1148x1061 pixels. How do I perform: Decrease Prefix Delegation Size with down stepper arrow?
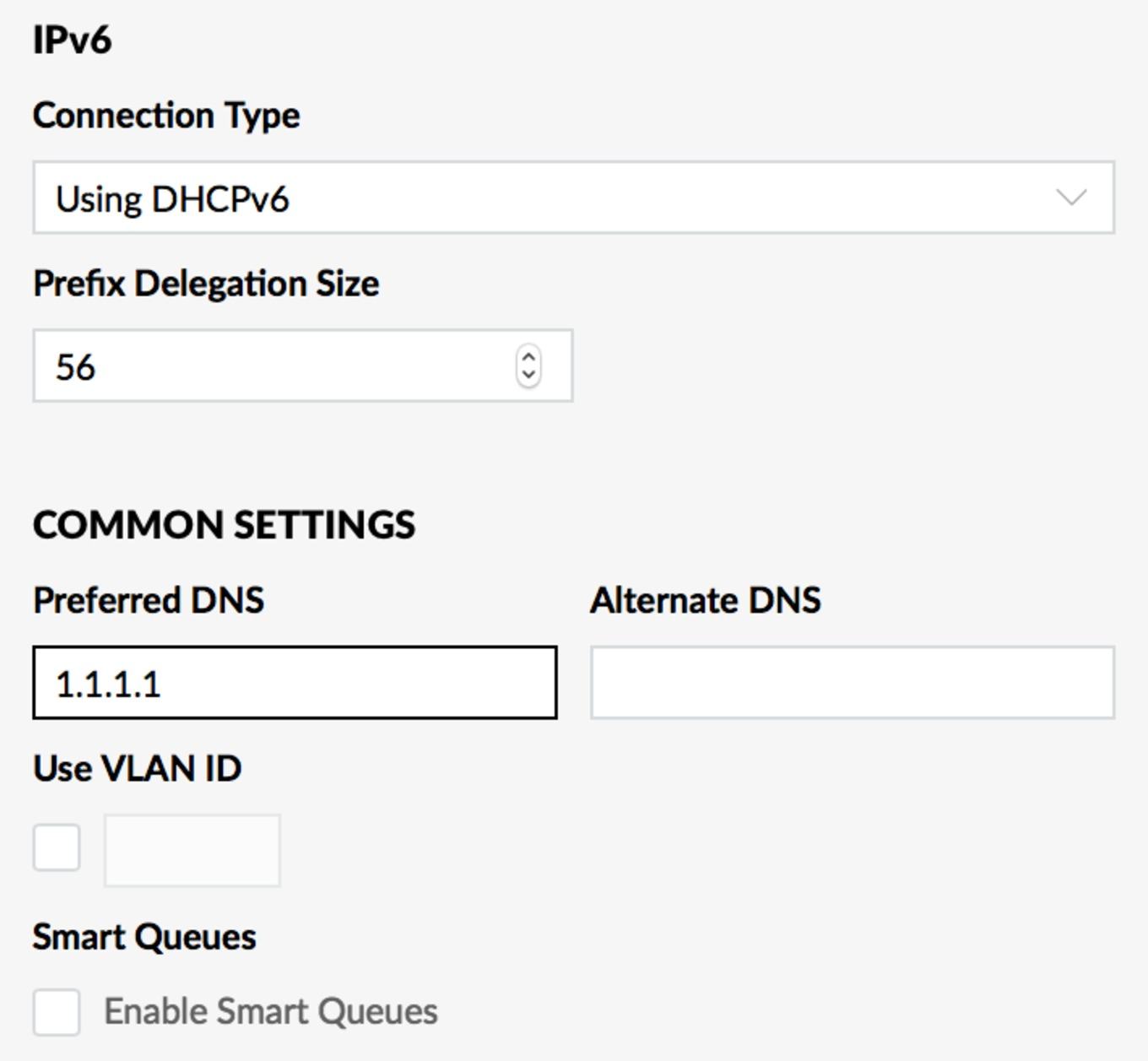pos(528,376)
